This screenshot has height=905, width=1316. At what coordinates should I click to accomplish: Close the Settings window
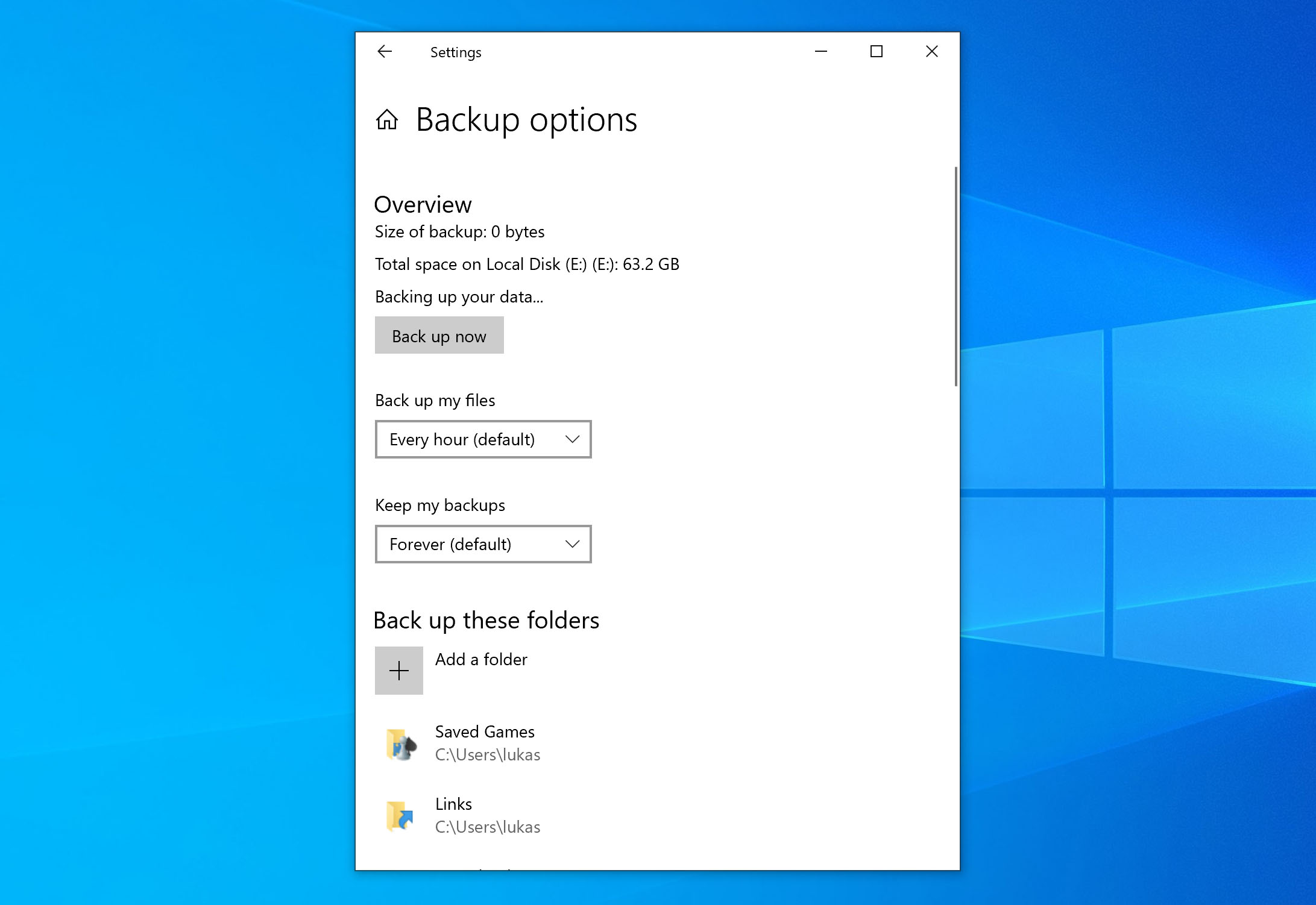(932, 52)
